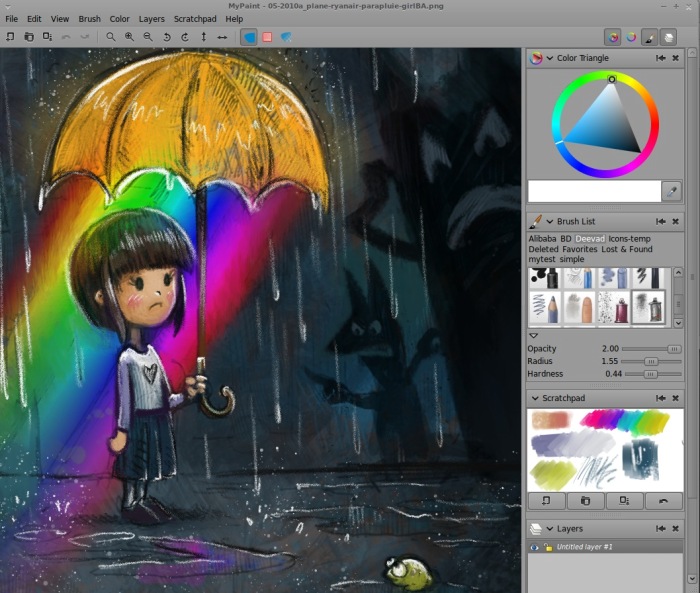This screenshot has height=593, width=700.
Task: Close the Scratchpad panel
Action: click(x=676, y=398)
